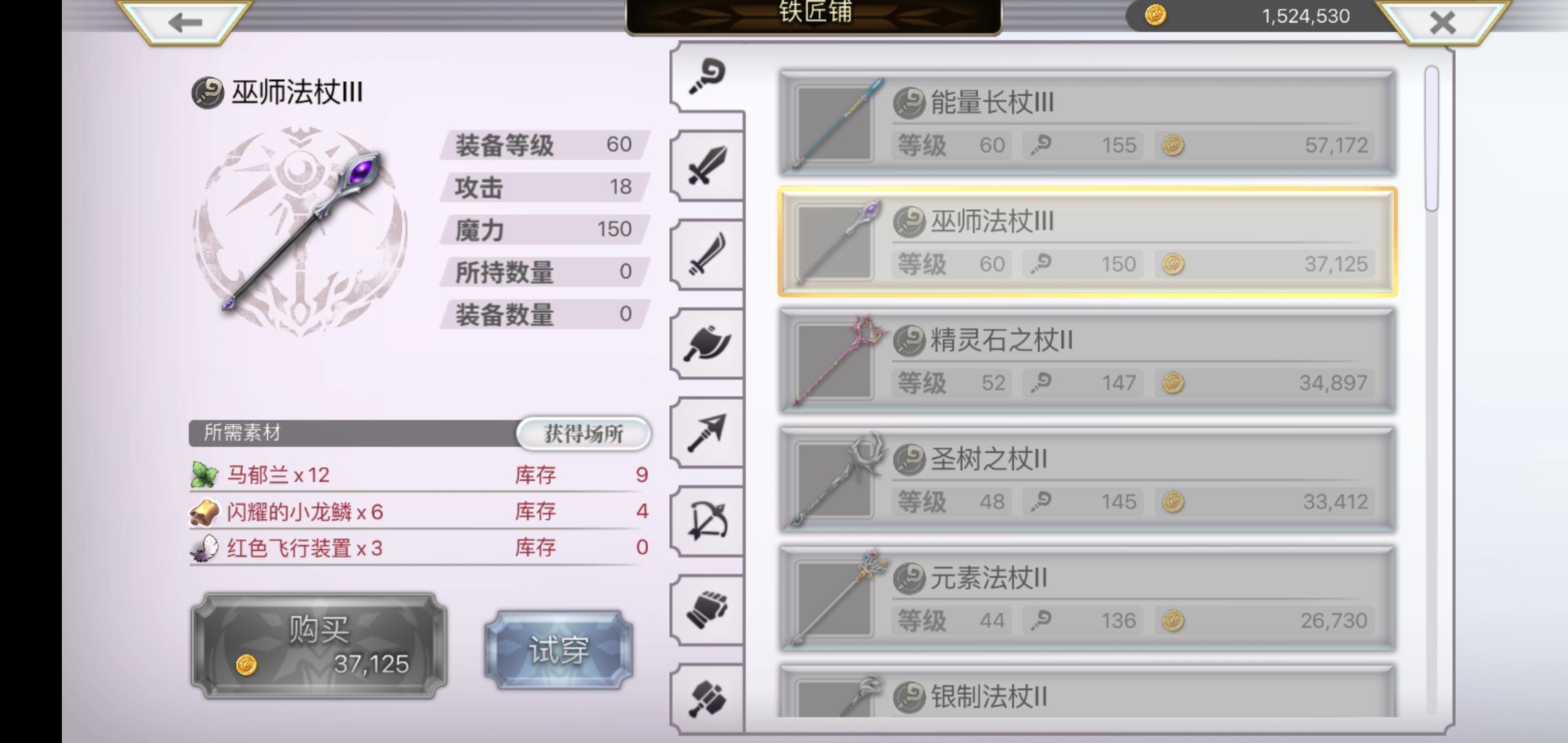Switch to the curved blade category
This screenshot has width=1568, height=743.
click(707, 255)
